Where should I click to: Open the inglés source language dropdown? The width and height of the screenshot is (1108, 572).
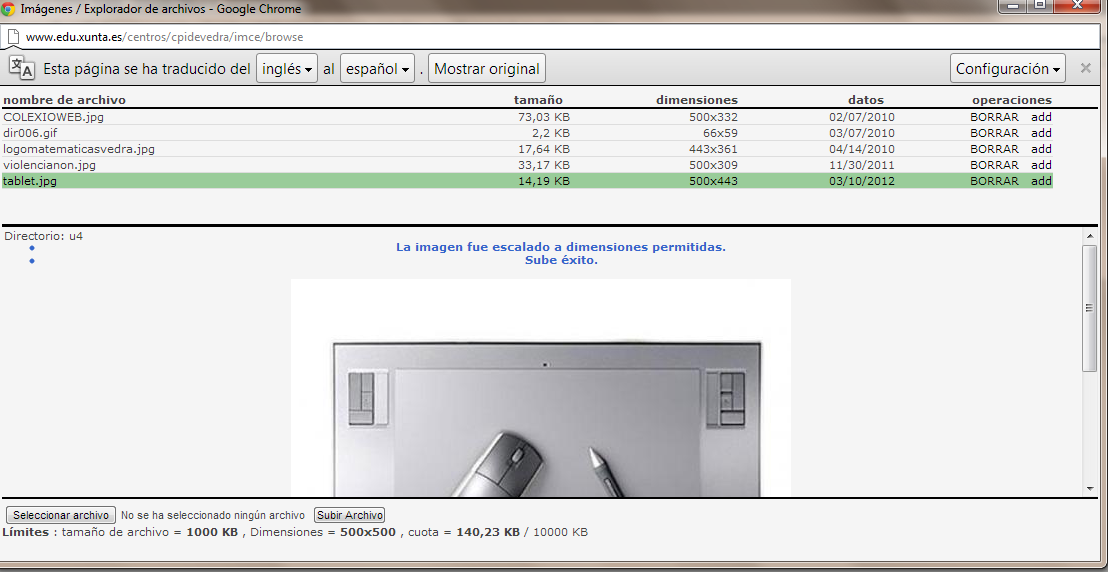point(287,69)
